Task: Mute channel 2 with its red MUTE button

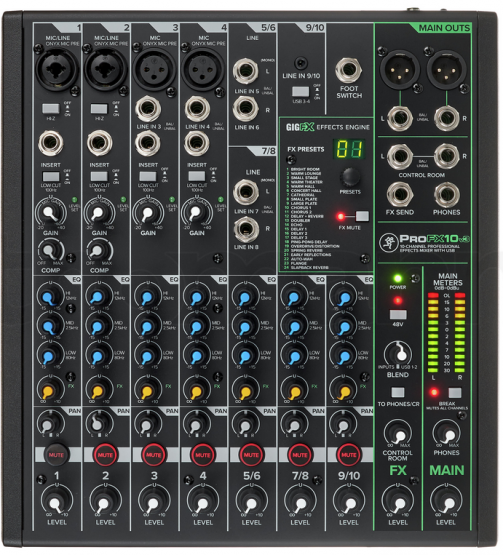Action: click(105, 454)
